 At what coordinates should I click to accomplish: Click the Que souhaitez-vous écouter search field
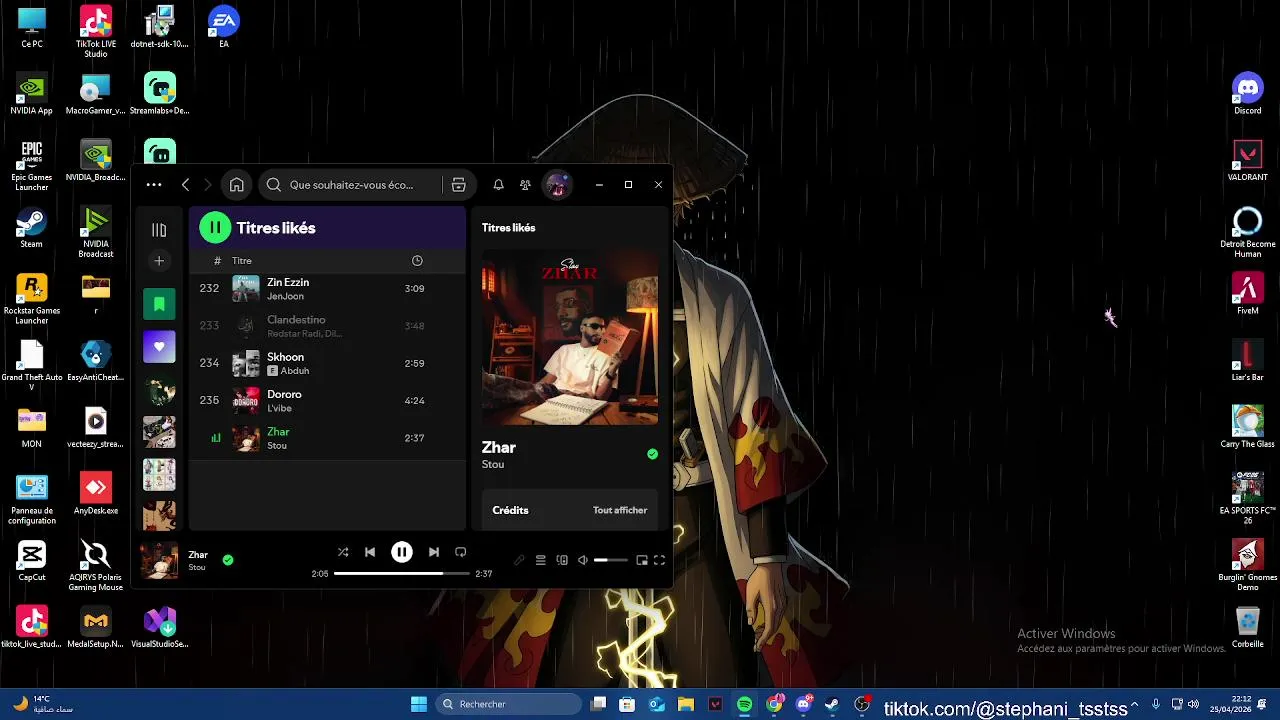point(350,185)
